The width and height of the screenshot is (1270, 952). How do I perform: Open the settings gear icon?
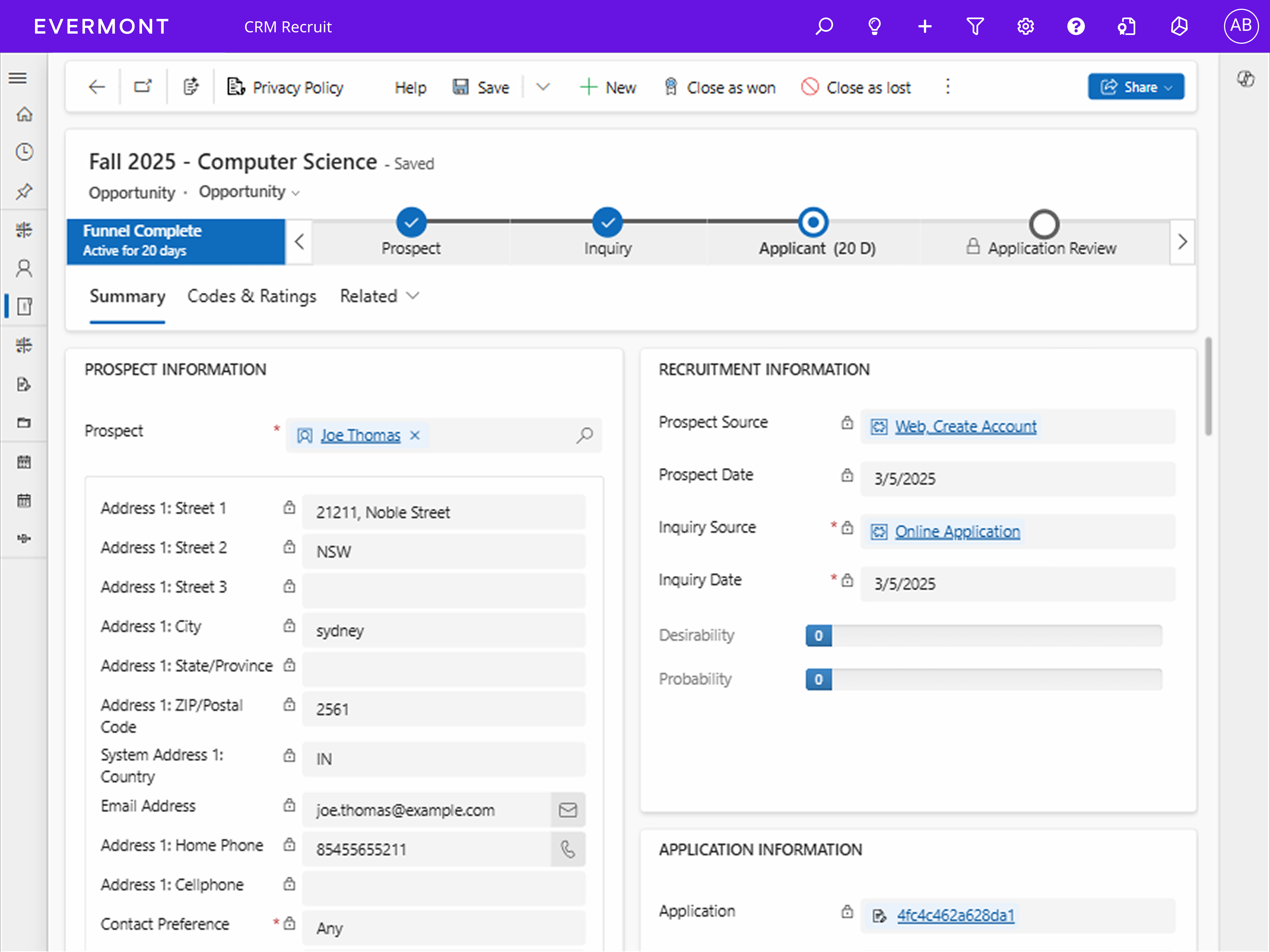coord(1025,26)
